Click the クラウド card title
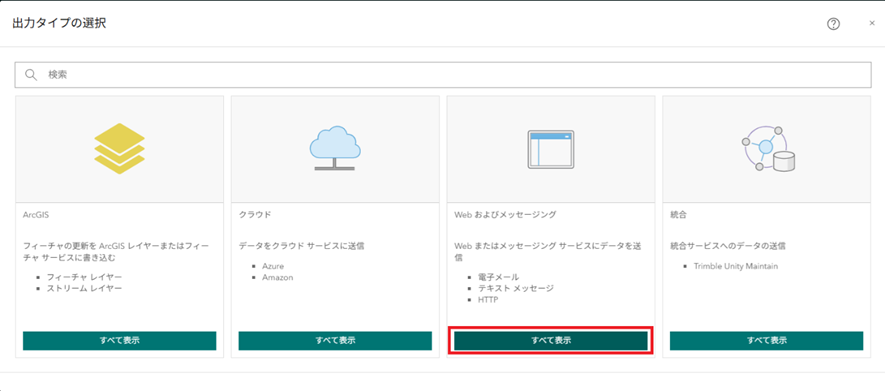Screen dimensions: 885x391 pyautogui.click(x=255, y=215)
